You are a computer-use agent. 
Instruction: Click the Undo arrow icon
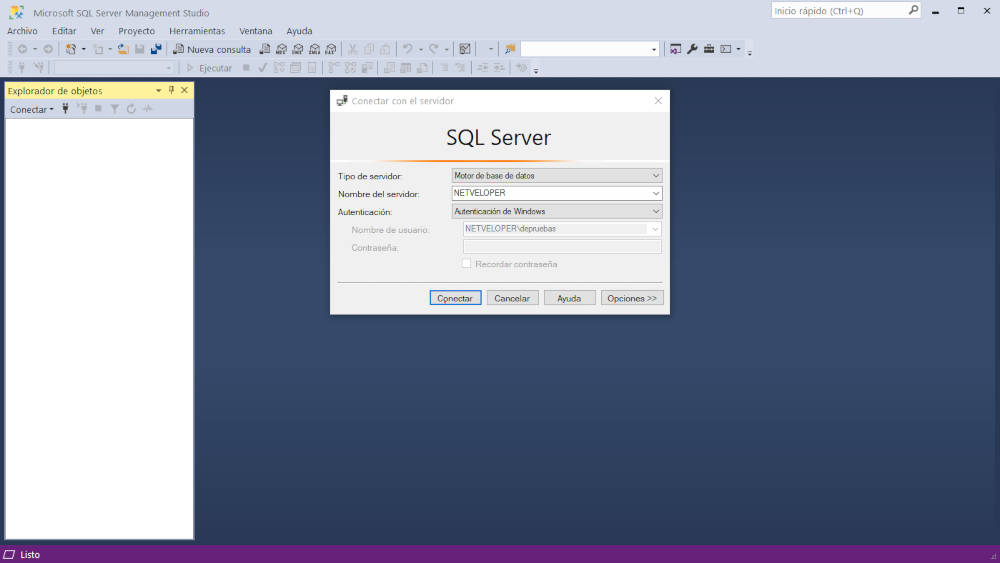(x=408, y=49)
